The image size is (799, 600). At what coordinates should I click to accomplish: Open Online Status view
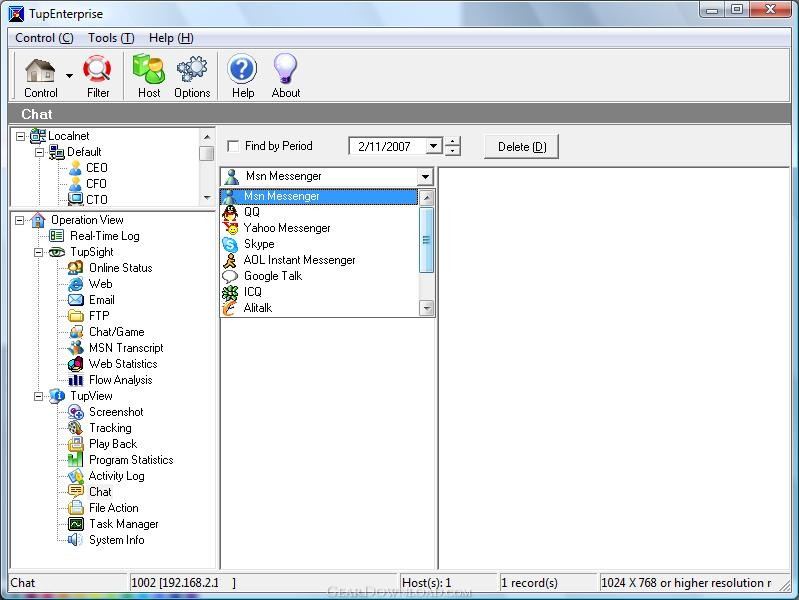pyautogui.click(x=120, y=268)
